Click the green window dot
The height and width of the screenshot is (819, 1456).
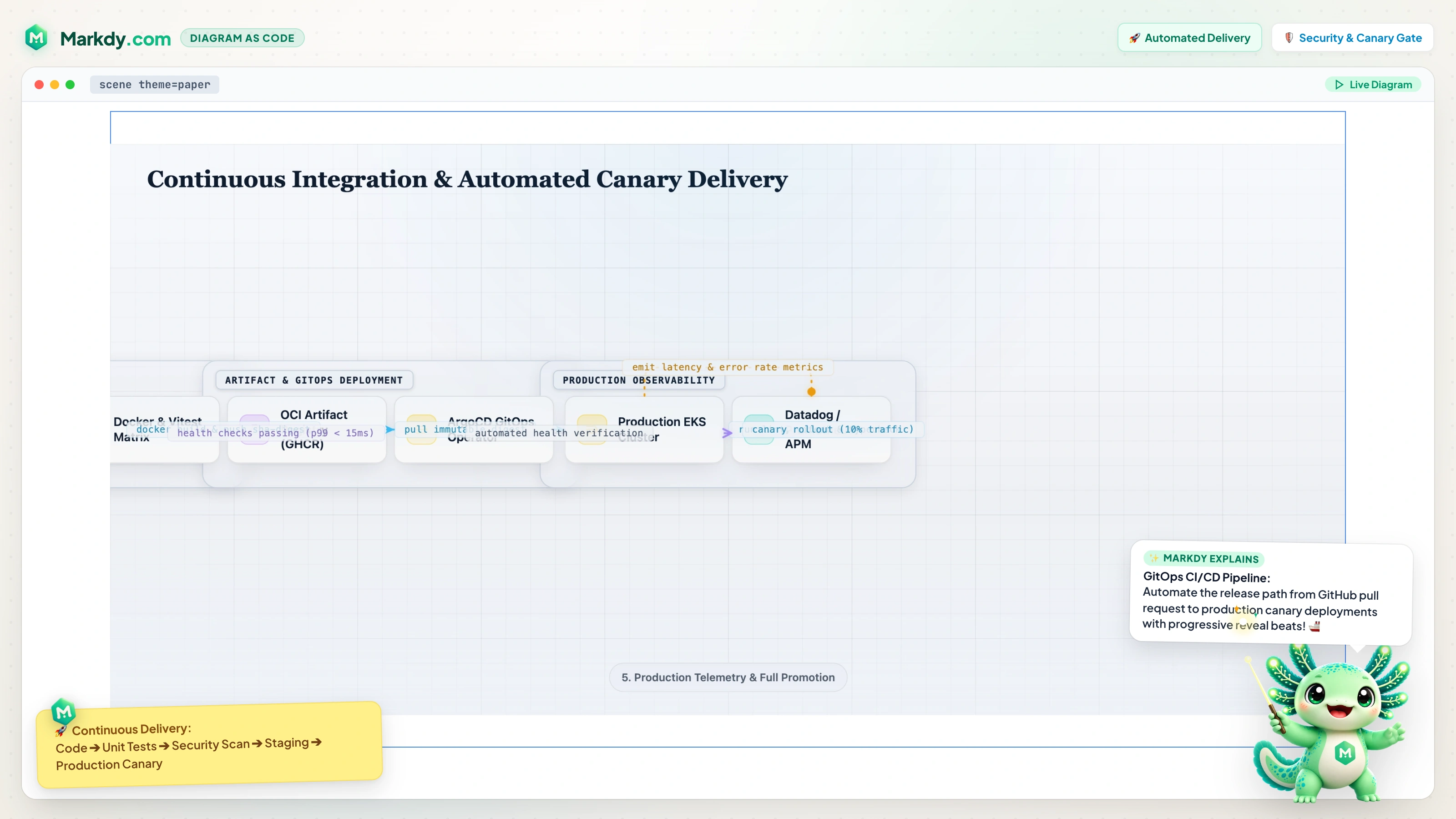pyautogui.click(x=70, y=85)
